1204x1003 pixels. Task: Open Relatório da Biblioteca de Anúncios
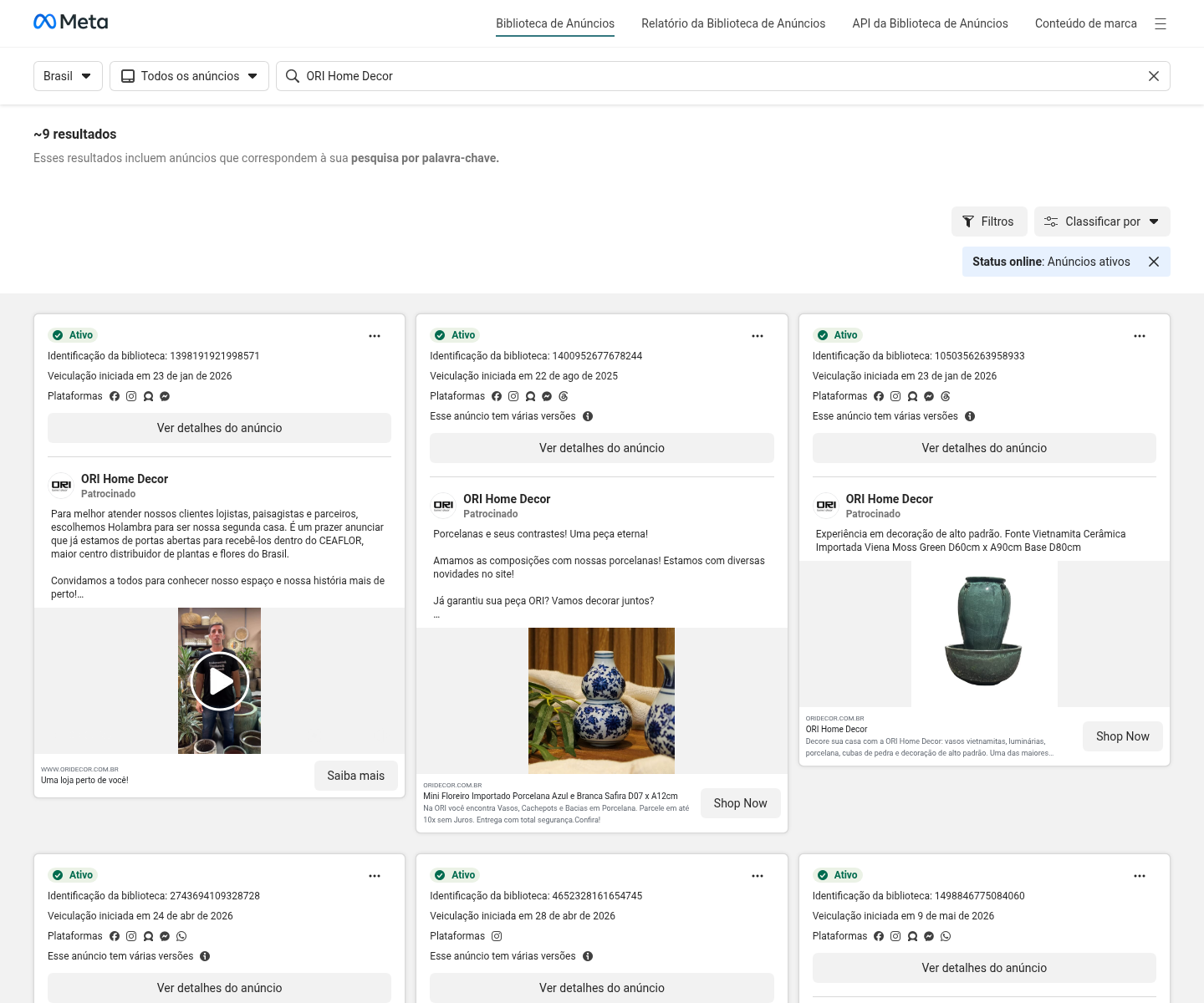[733, 23]
